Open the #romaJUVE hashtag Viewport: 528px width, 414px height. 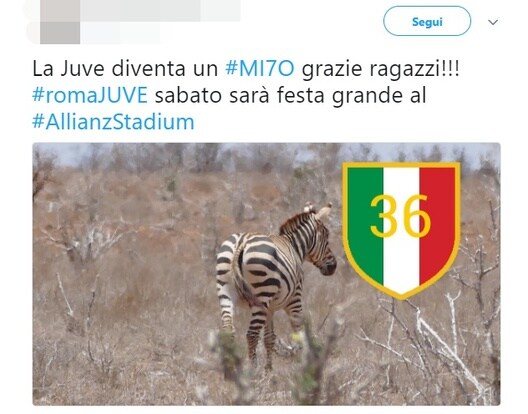90,95
